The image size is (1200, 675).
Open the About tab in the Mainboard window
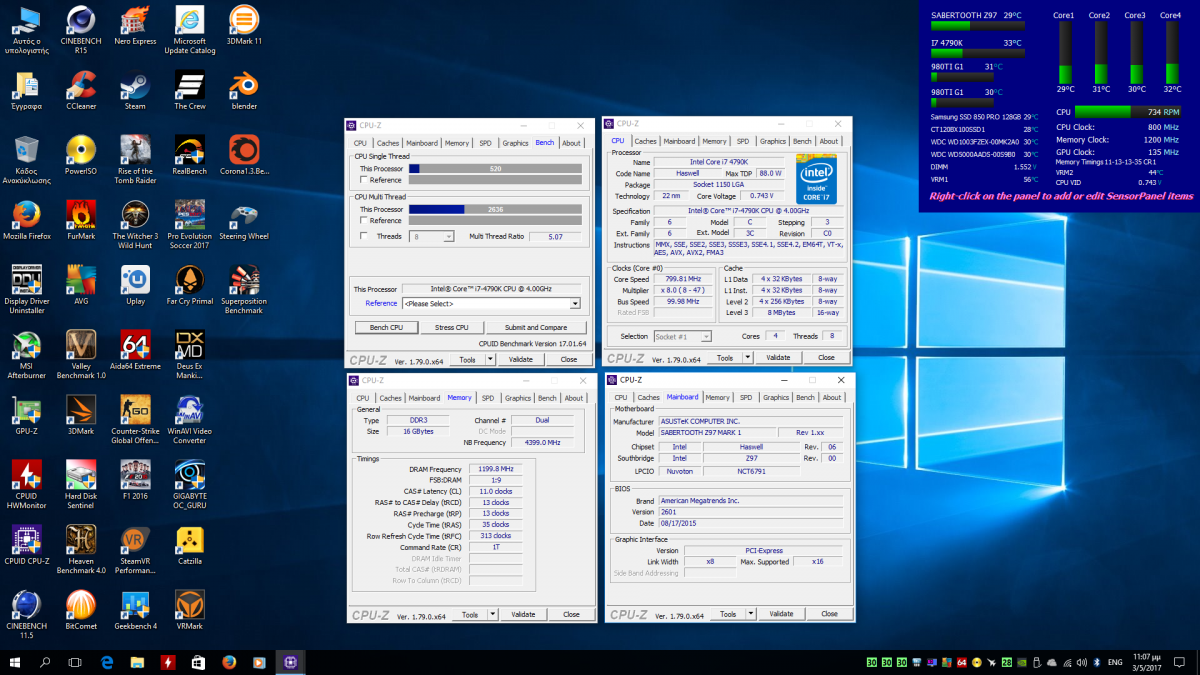point(832,397)
